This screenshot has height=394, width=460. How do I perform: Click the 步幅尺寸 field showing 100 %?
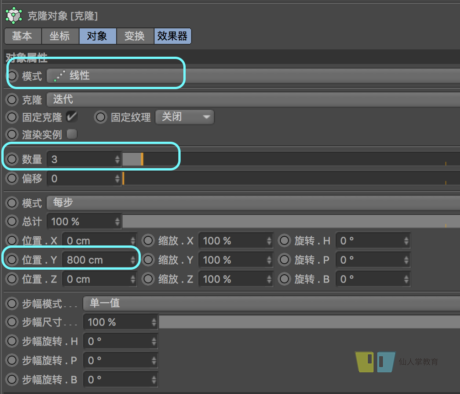tap(117, 322)
